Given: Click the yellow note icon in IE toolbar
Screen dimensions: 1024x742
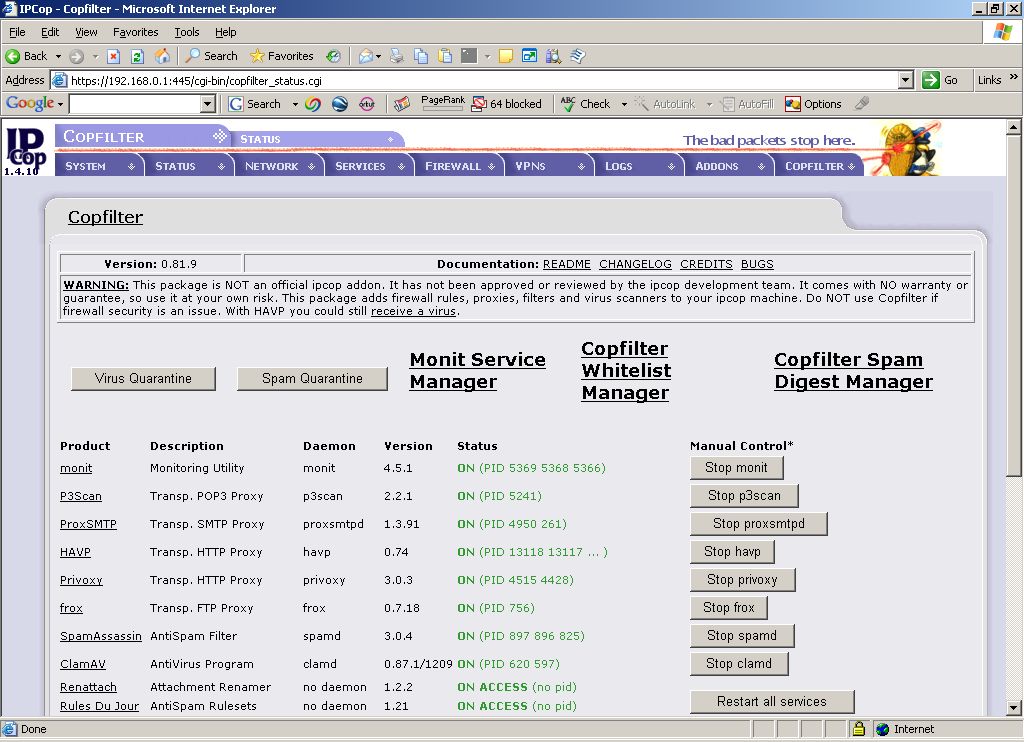Looking at the screenshot, I should (x=505, y=56).
